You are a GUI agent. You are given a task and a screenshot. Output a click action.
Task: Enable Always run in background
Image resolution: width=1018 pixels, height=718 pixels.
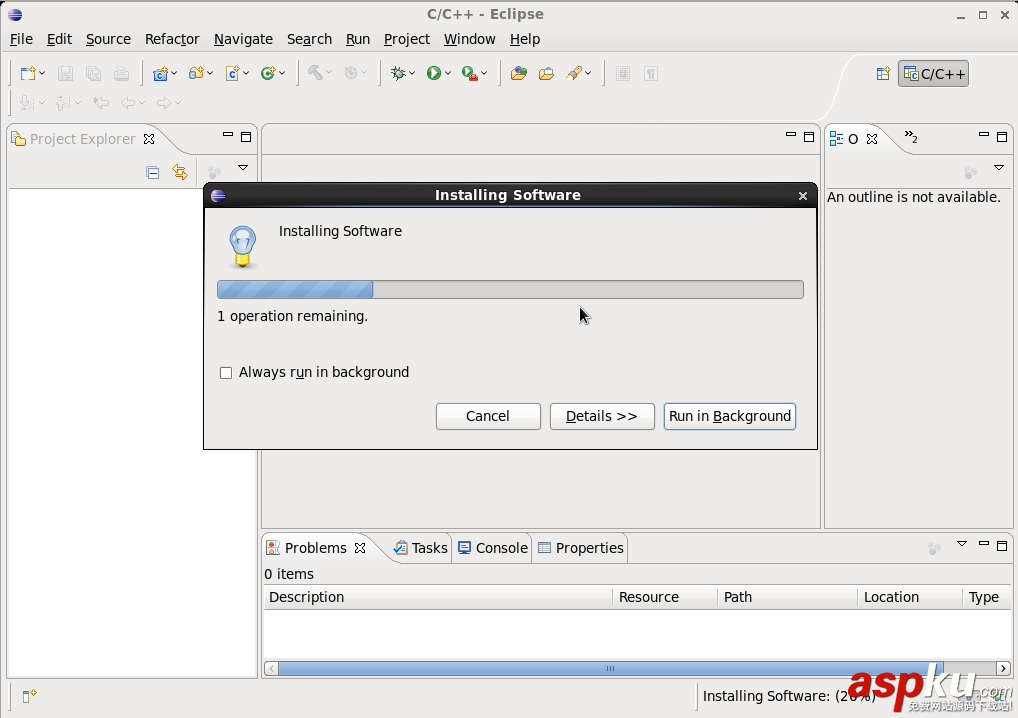coord(226,372)
